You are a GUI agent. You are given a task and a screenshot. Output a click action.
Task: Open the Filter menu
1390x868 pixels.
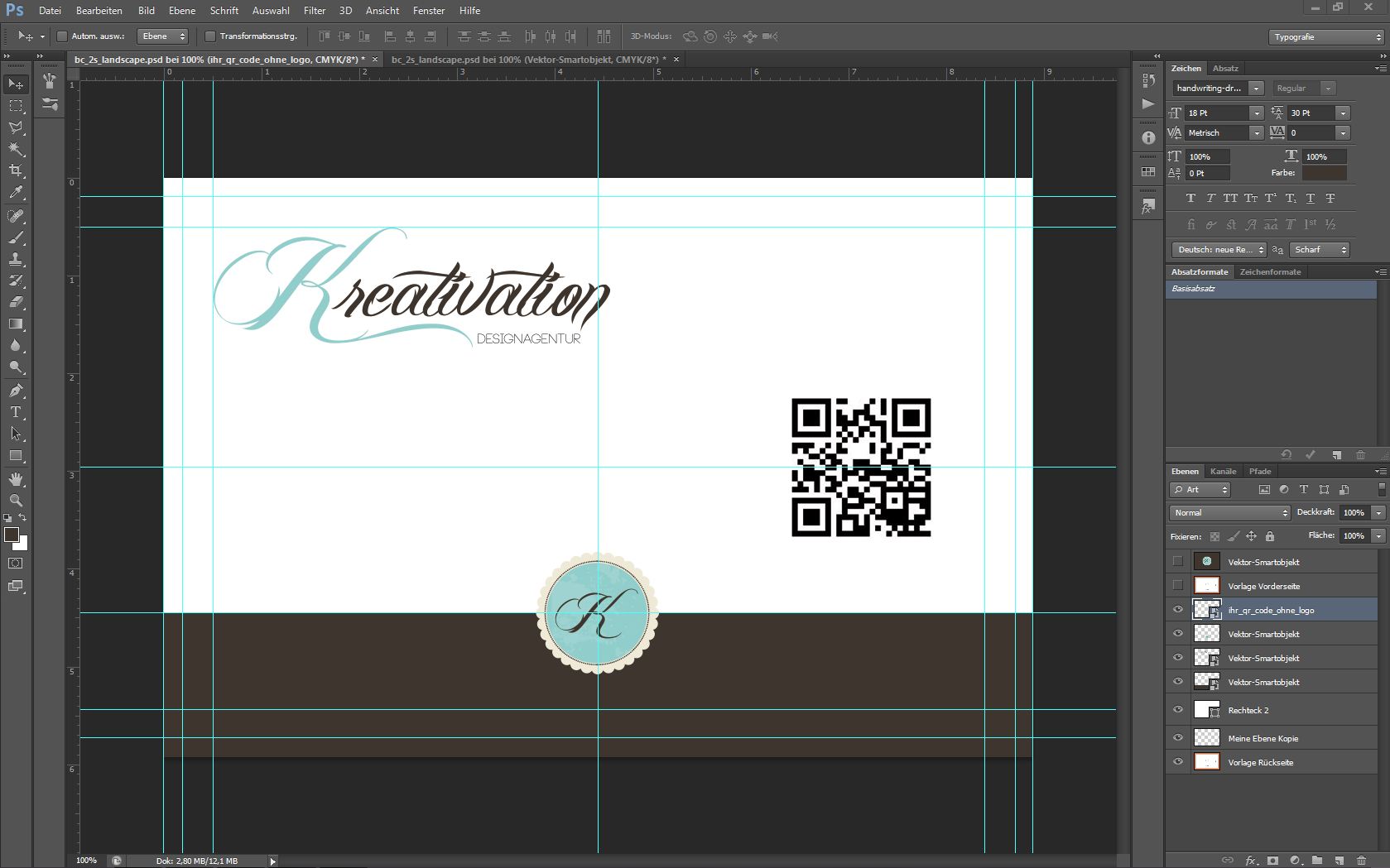[315, 11]
